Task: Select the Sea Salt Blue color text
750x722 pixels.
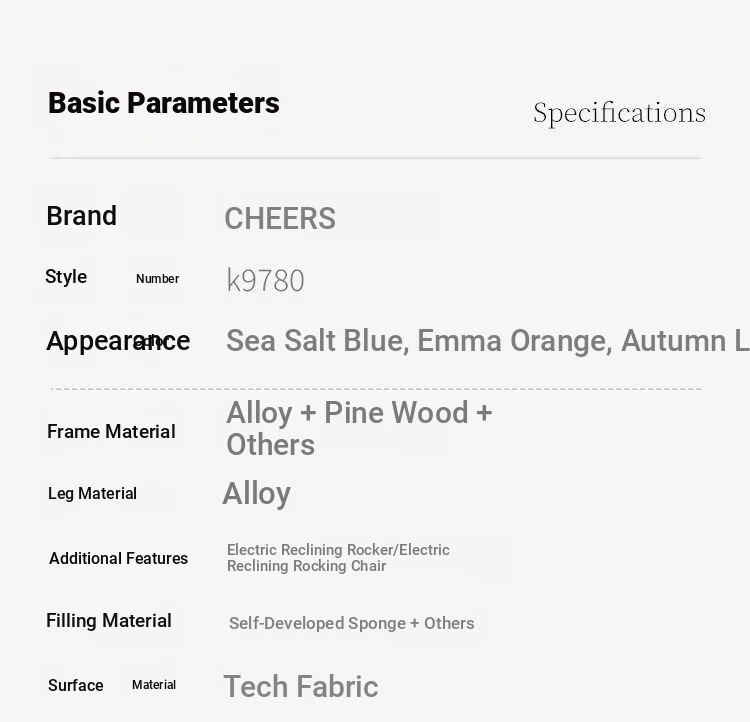Action: (x=318, y=341)
